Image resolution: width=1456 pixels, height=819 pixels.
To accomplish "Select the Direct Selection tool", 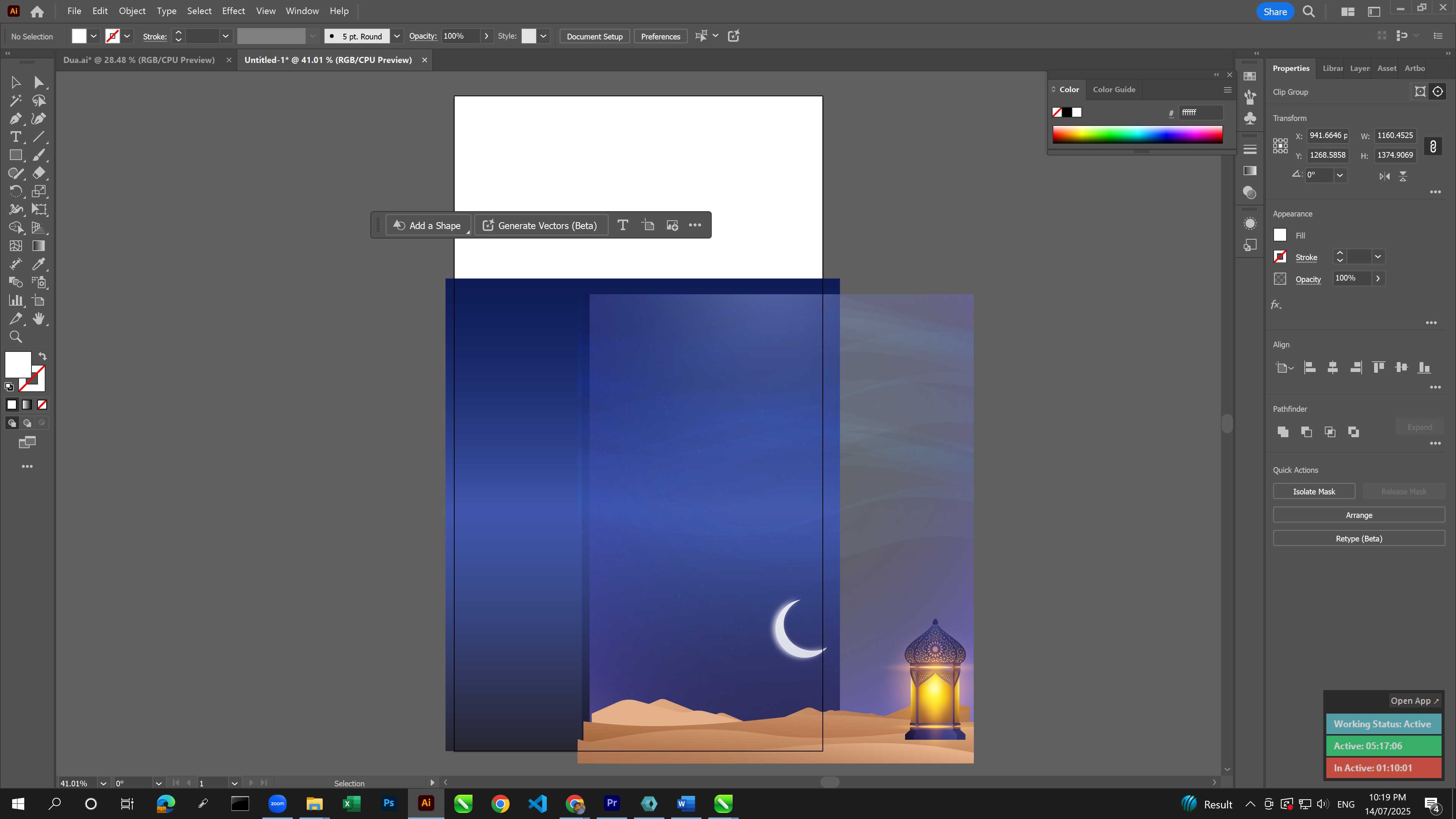I will (x=38, y=83).
